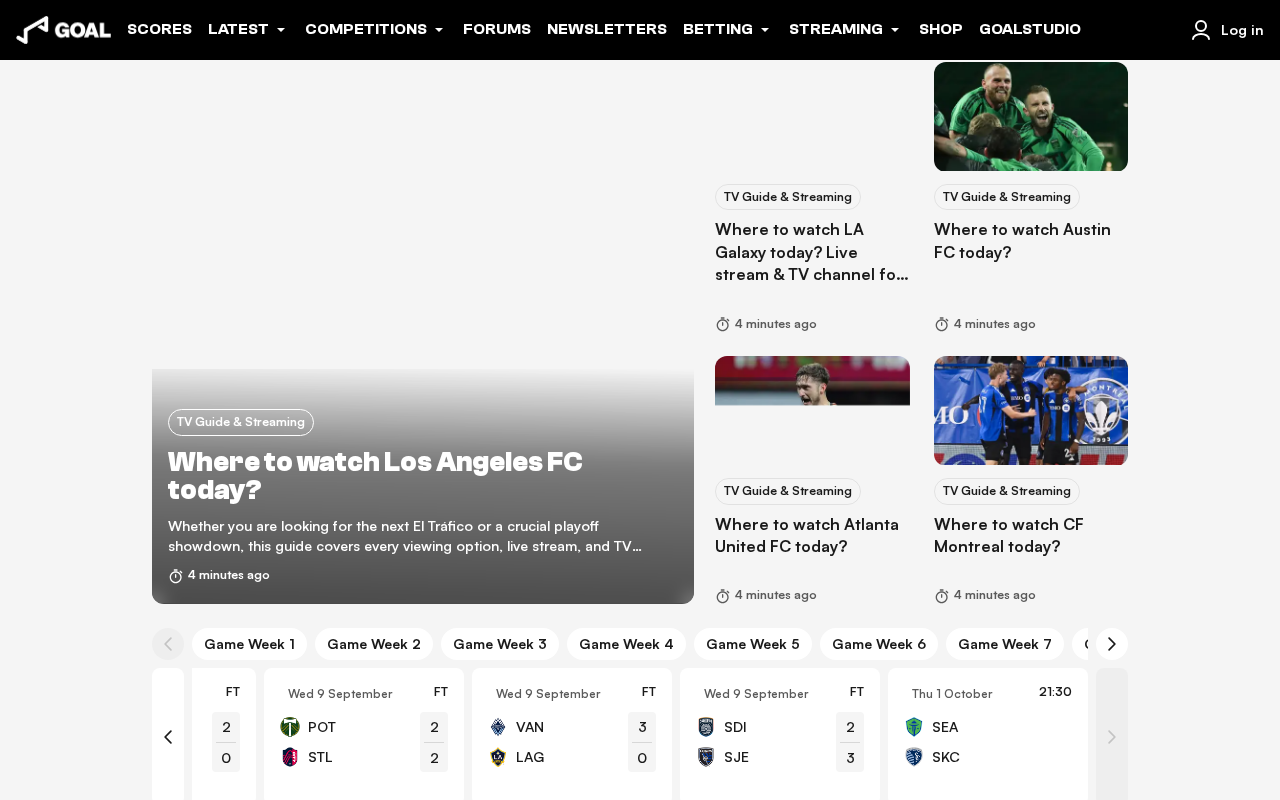Open 'Where to watch Los Angeles FC today?' headline

pyautogui.click(x=375, y=475)
